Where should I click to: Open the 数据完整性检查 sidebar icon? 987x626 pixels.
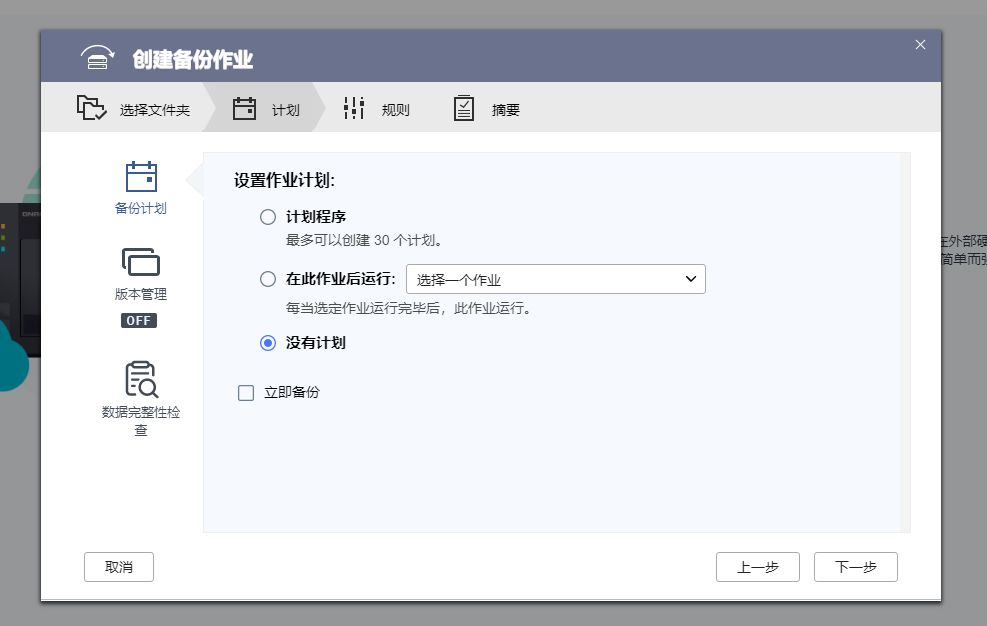pyautogui.click(x=140, y=378)
